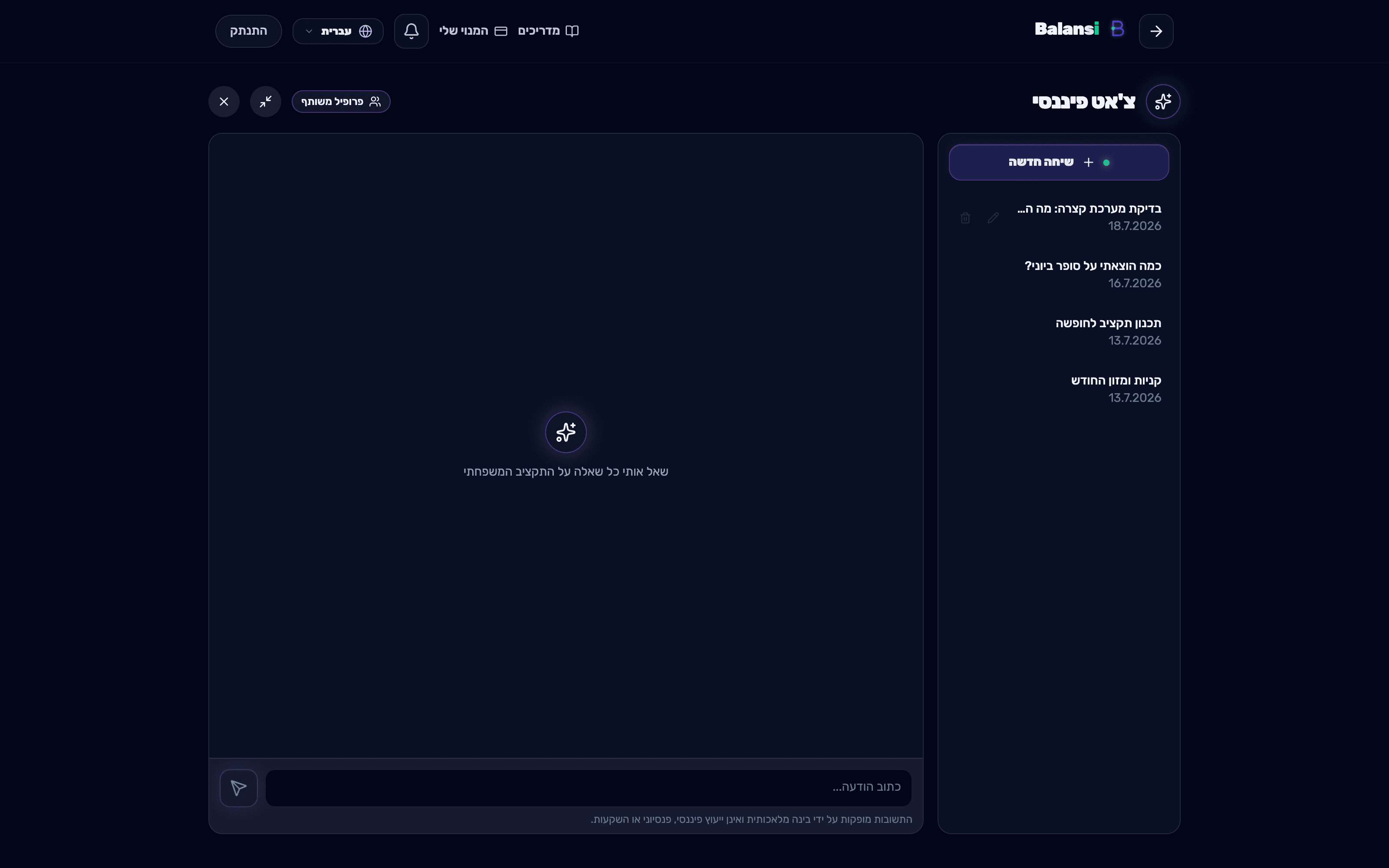Open the מדריכים guides menu
Viewport: 1389px width, 868px height.
[x=548, y=31]
